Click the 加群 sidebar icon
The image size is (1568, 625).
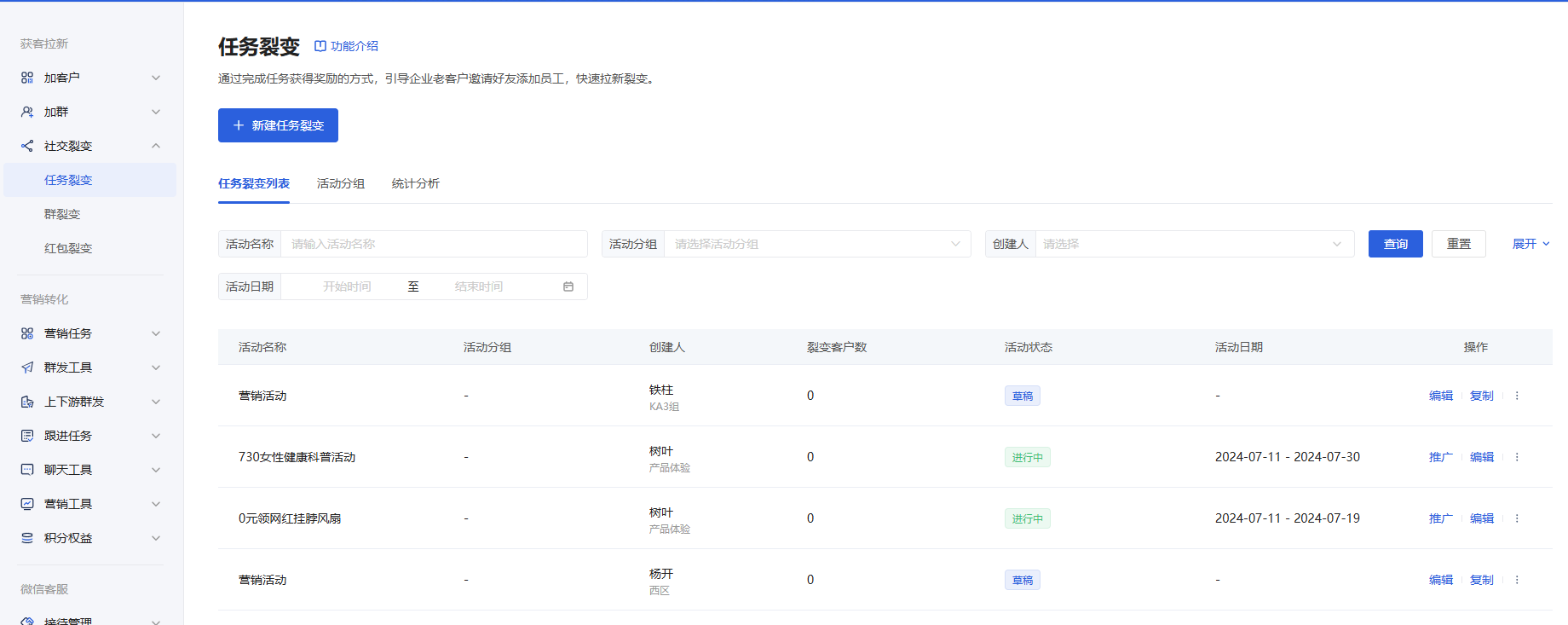27,112
